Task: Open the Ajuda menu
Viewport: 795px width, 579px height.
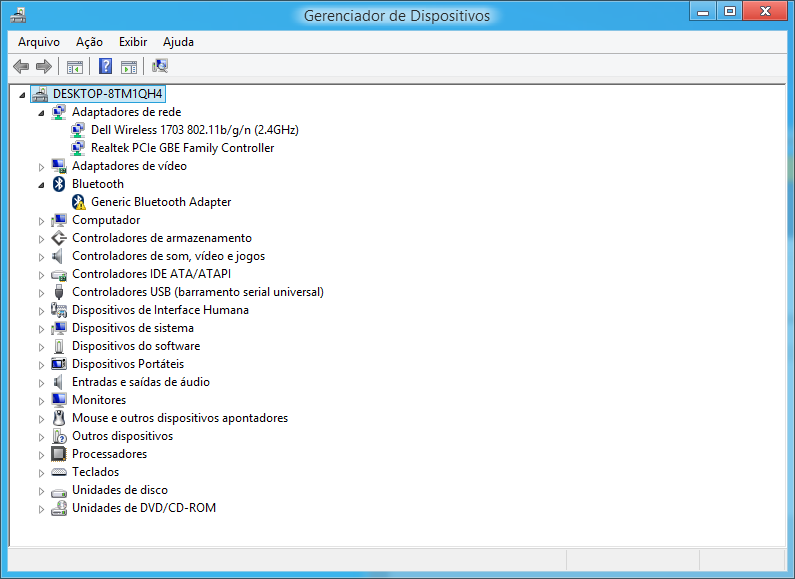Action: pyautogui.click(x=178, y=42)
